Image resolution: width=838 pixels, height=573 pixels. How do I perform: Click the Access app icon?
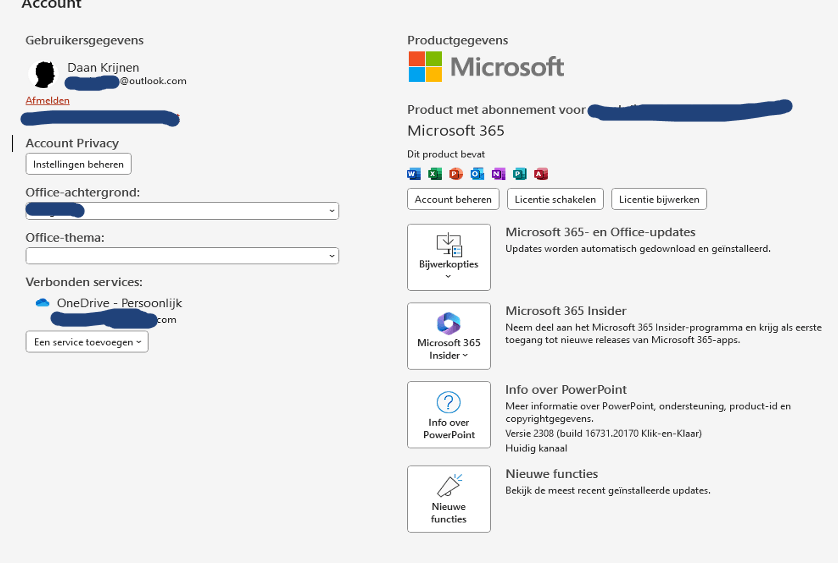541,174
